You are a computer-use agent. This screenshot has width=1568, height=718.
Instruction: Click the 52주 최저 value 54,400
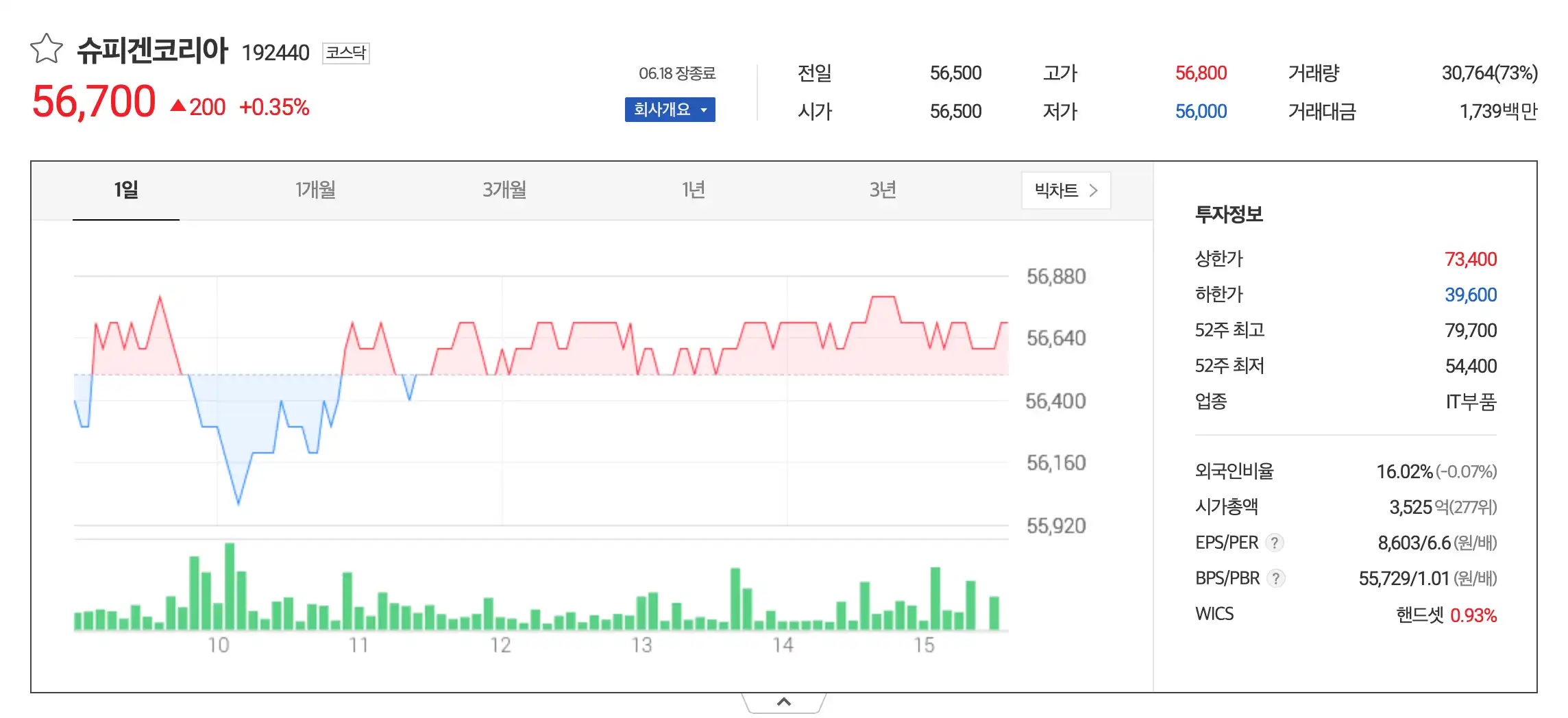[1471, 367]
